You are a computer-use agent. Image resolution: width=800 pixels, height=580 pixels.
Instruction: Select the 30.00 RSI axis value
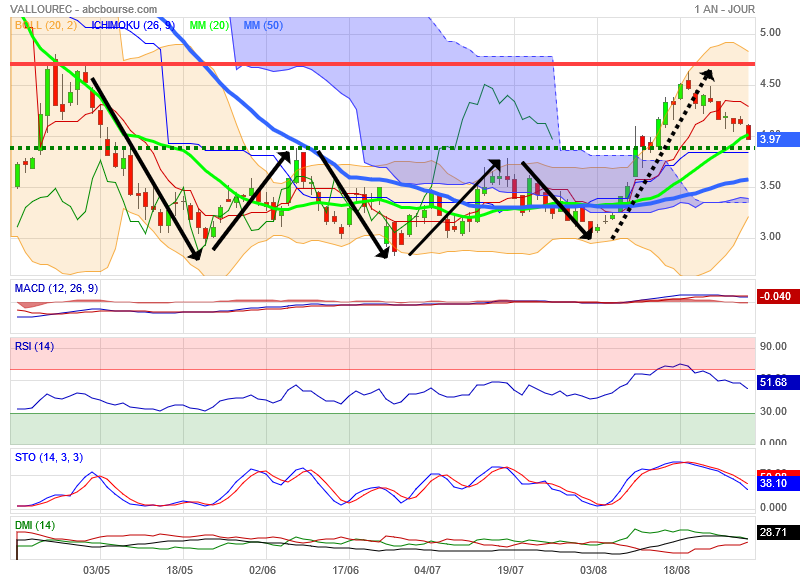[x=773, y=412]
